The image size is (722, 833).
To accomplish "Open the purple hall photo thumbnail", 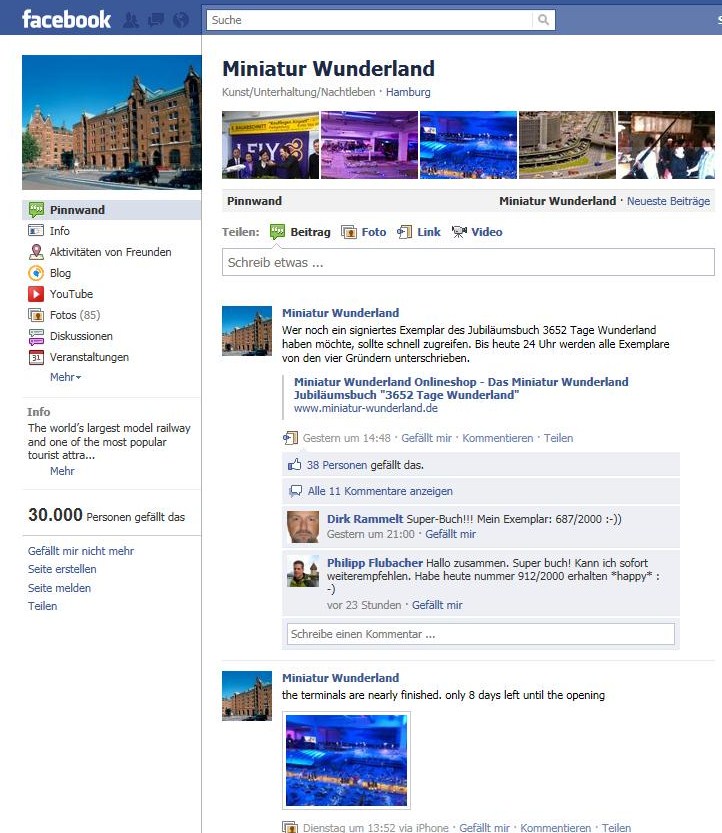I will (370, 145).
